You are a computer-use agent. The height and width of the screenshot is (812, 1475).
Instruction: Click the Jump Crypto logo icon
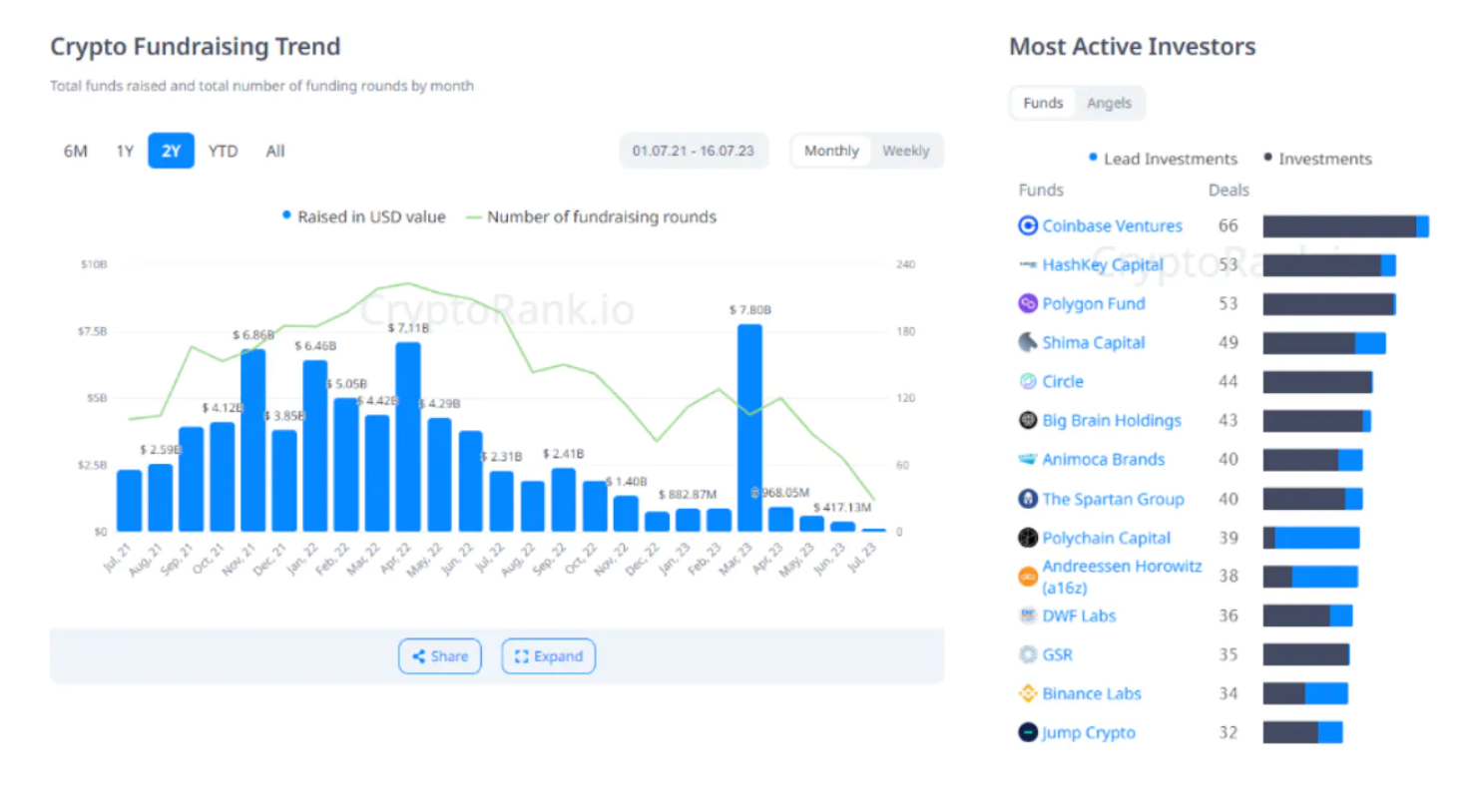(1027, 732)
